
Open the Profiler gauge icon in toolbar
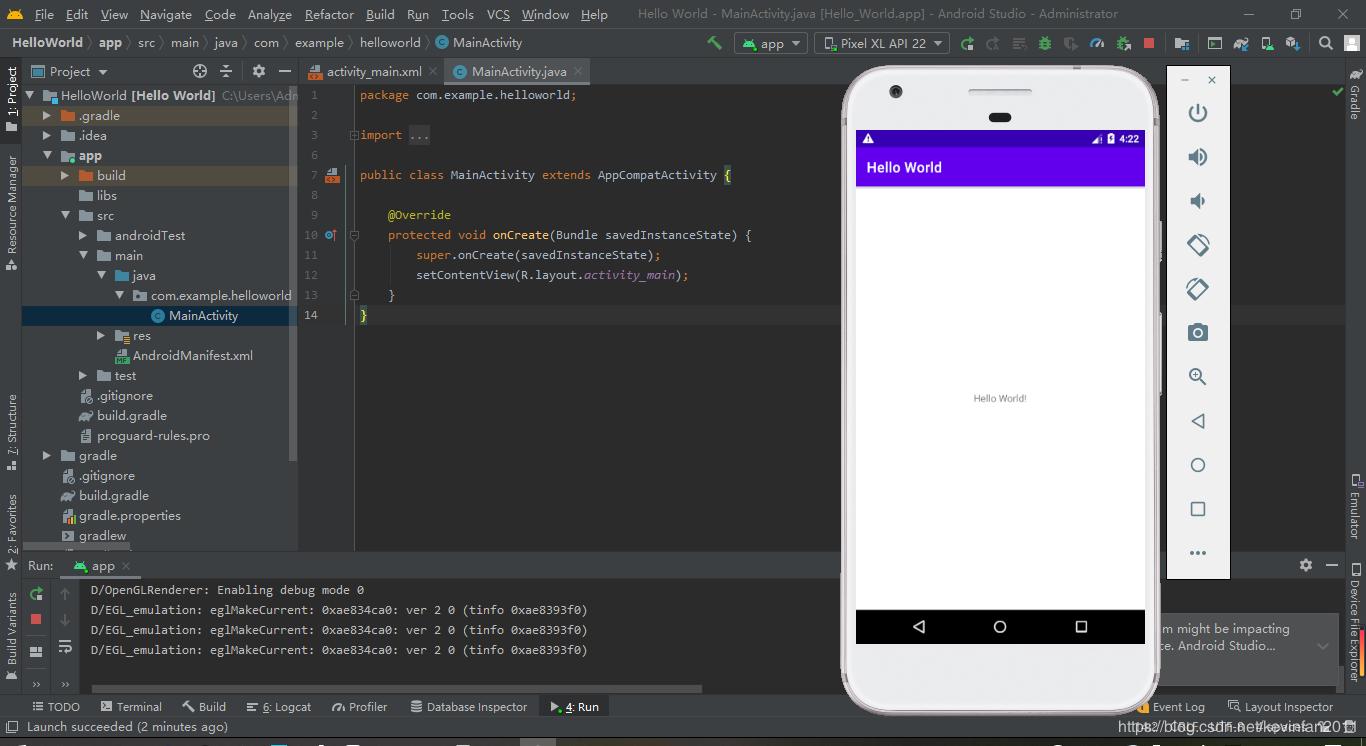pyautogui.click(x=1096, y=43)
